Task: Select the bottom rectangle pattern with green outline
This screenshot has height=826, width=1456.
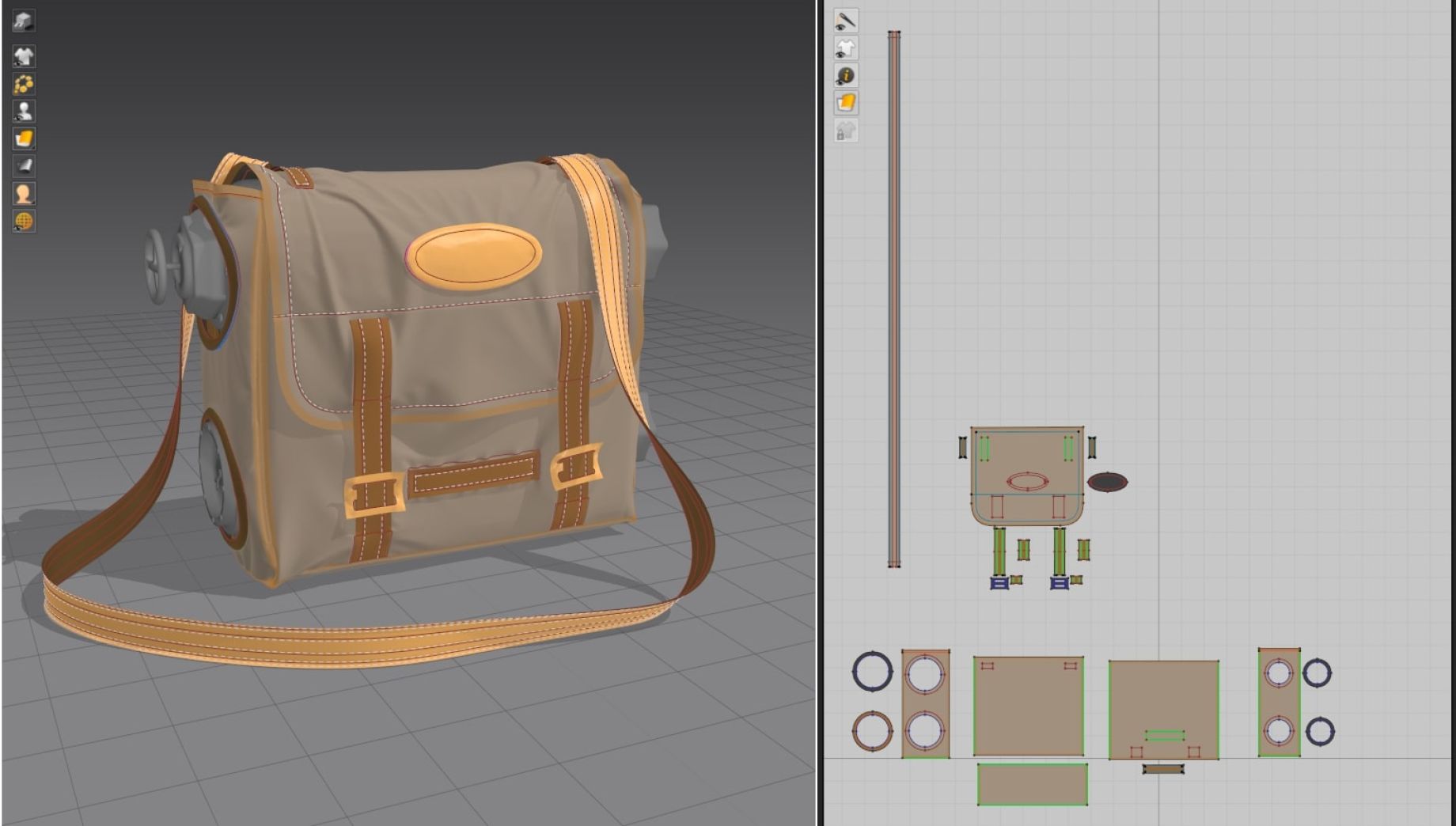Action: tap(1032, 784)
